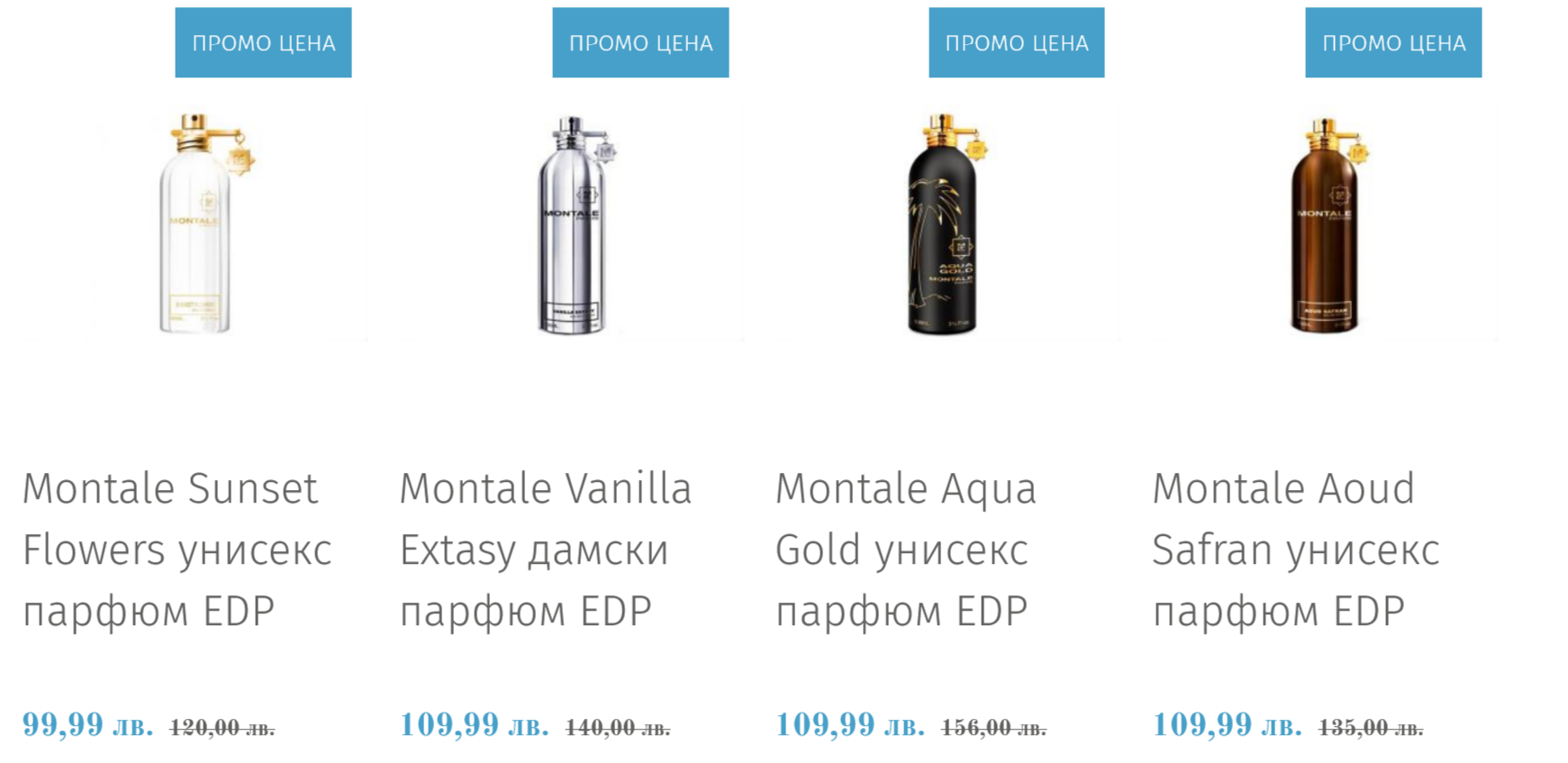Click the ПРОМО ЦЕНА badge above Vanilla Extasy
This screenshot has height=763, width=1568.
(x=640, y=42)
